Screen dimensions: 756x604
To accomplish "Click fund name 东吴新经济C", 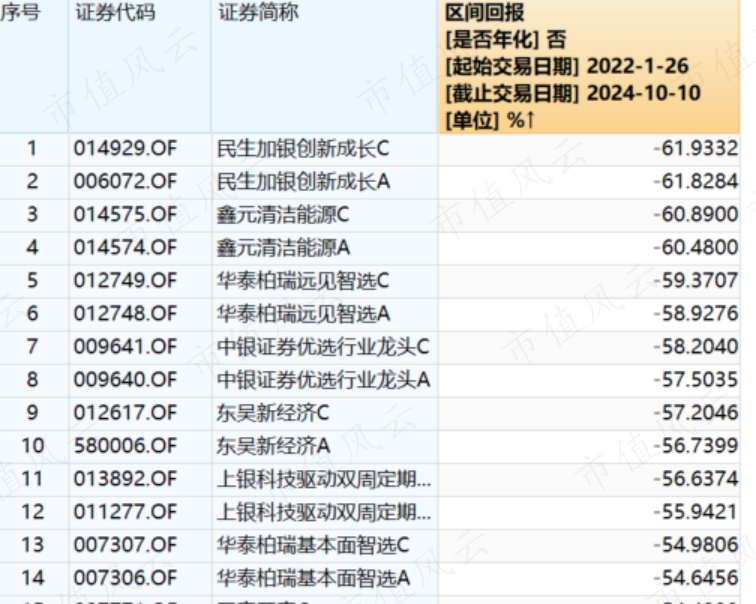I will 273,412.
